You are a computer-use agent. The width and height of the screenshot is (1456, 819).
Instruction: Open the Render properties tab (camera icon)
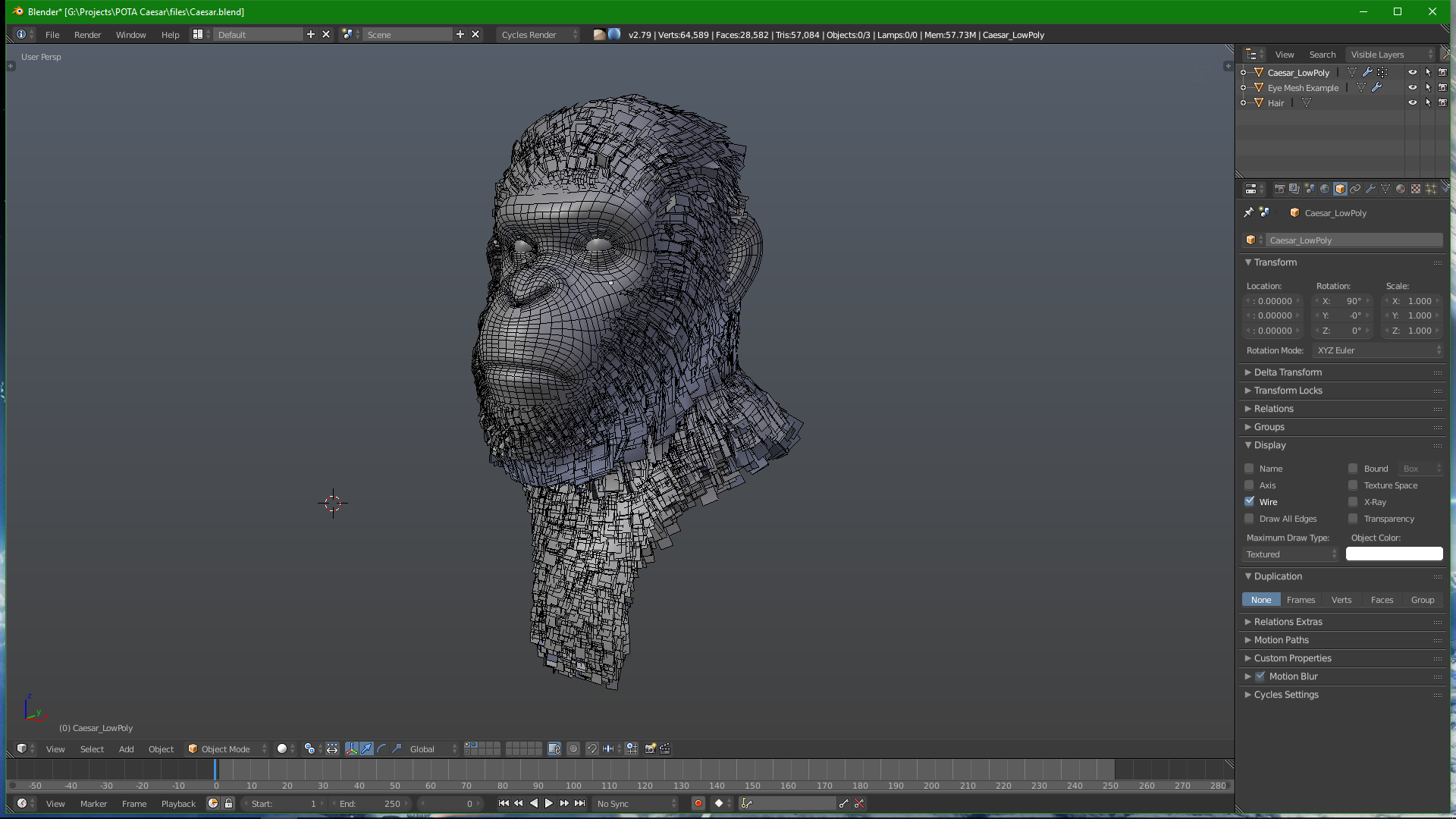pyautogui.click(x=1279, y=189)
